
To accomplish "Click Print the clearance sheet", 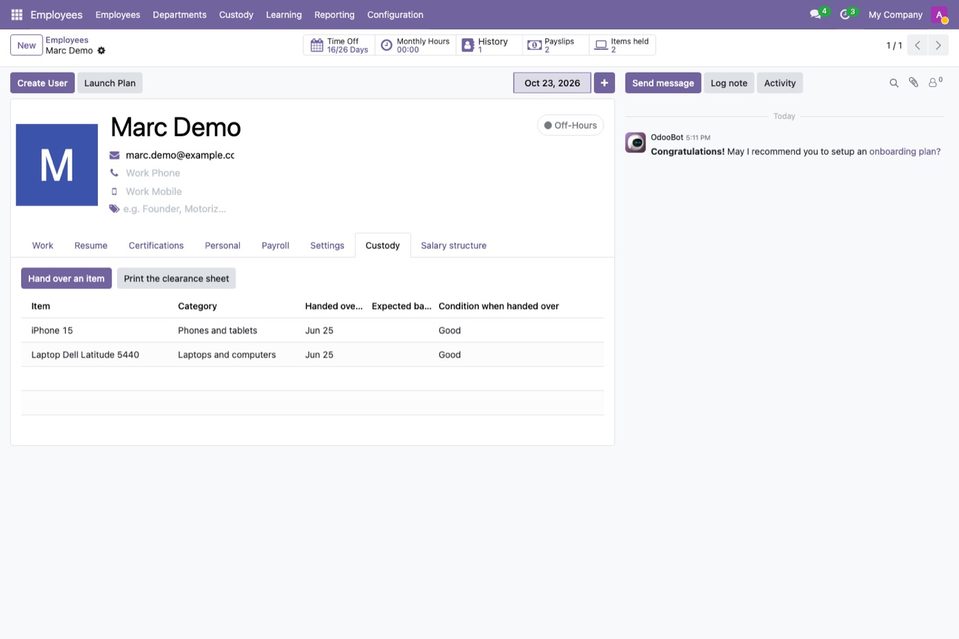I will point(176,278).
